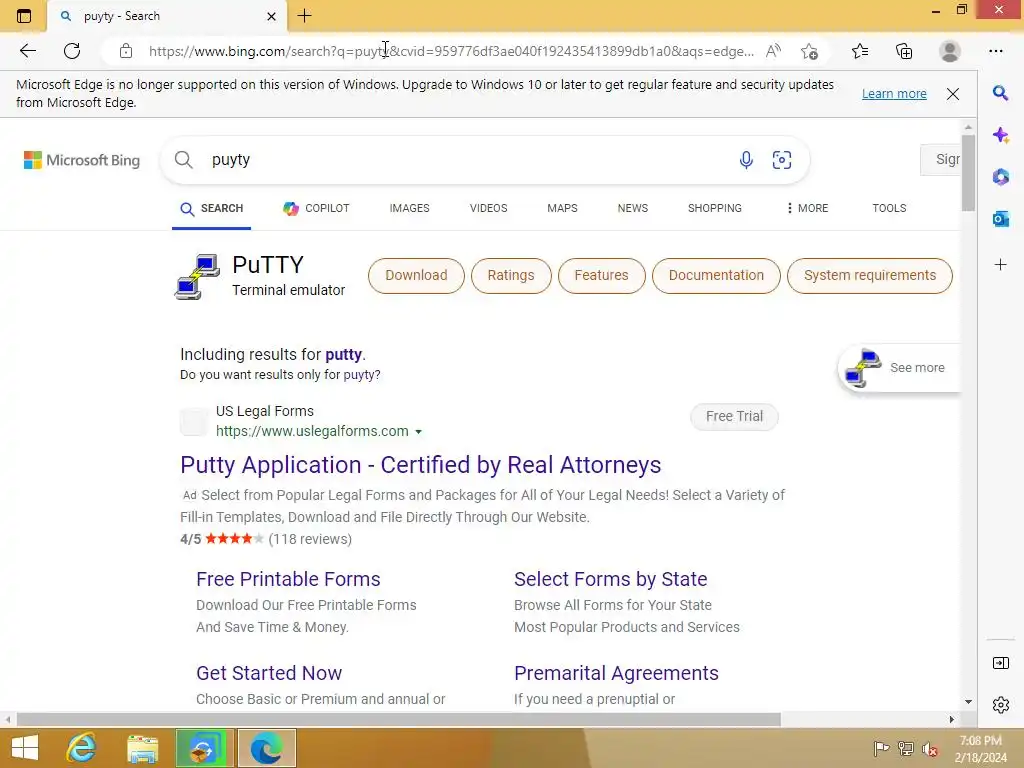Screen dimensions: 1024x768
Task: Click System requirements pill
Action: pos(870,276)
